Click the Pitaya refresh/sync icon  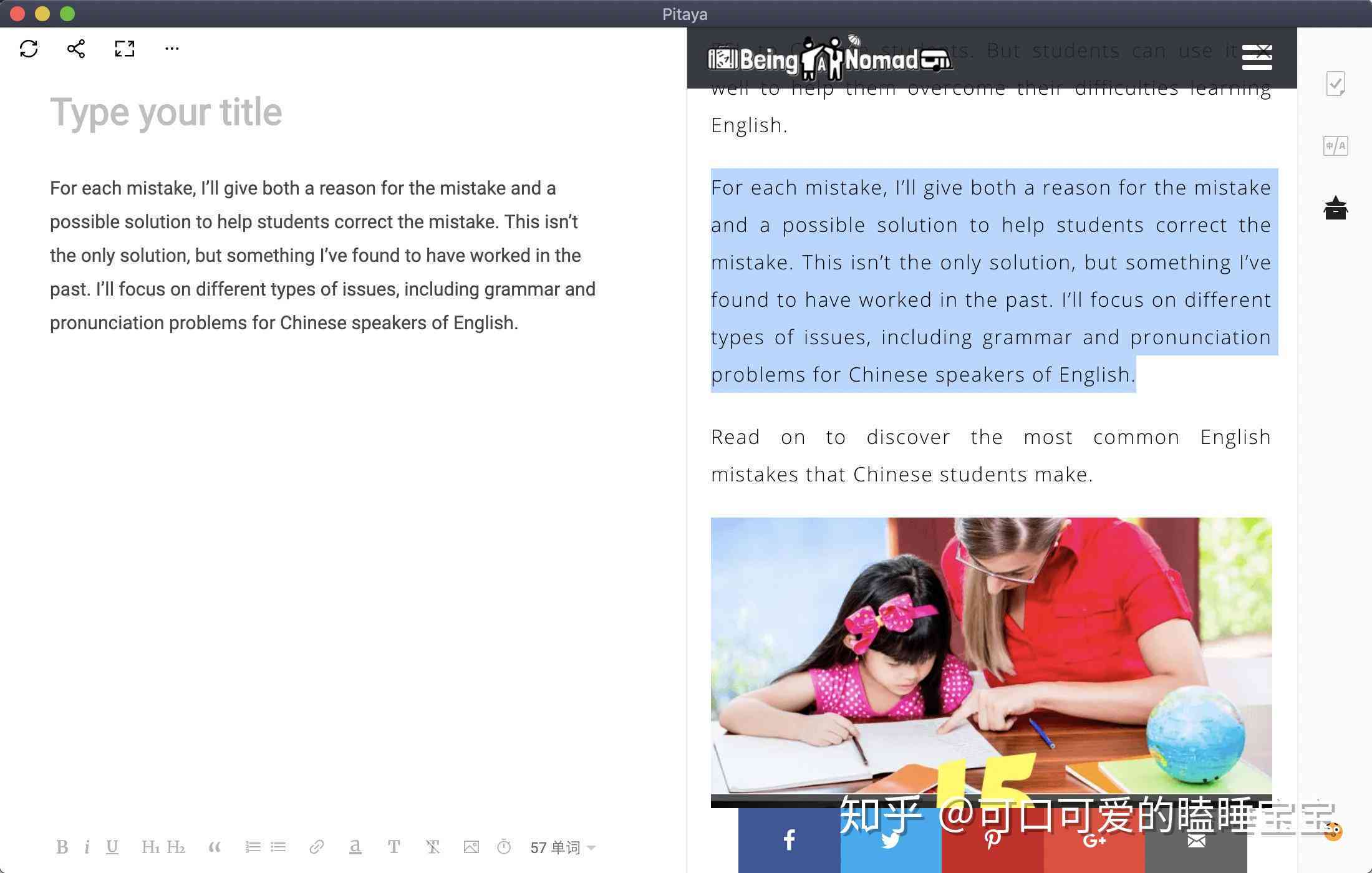[29, 48]
